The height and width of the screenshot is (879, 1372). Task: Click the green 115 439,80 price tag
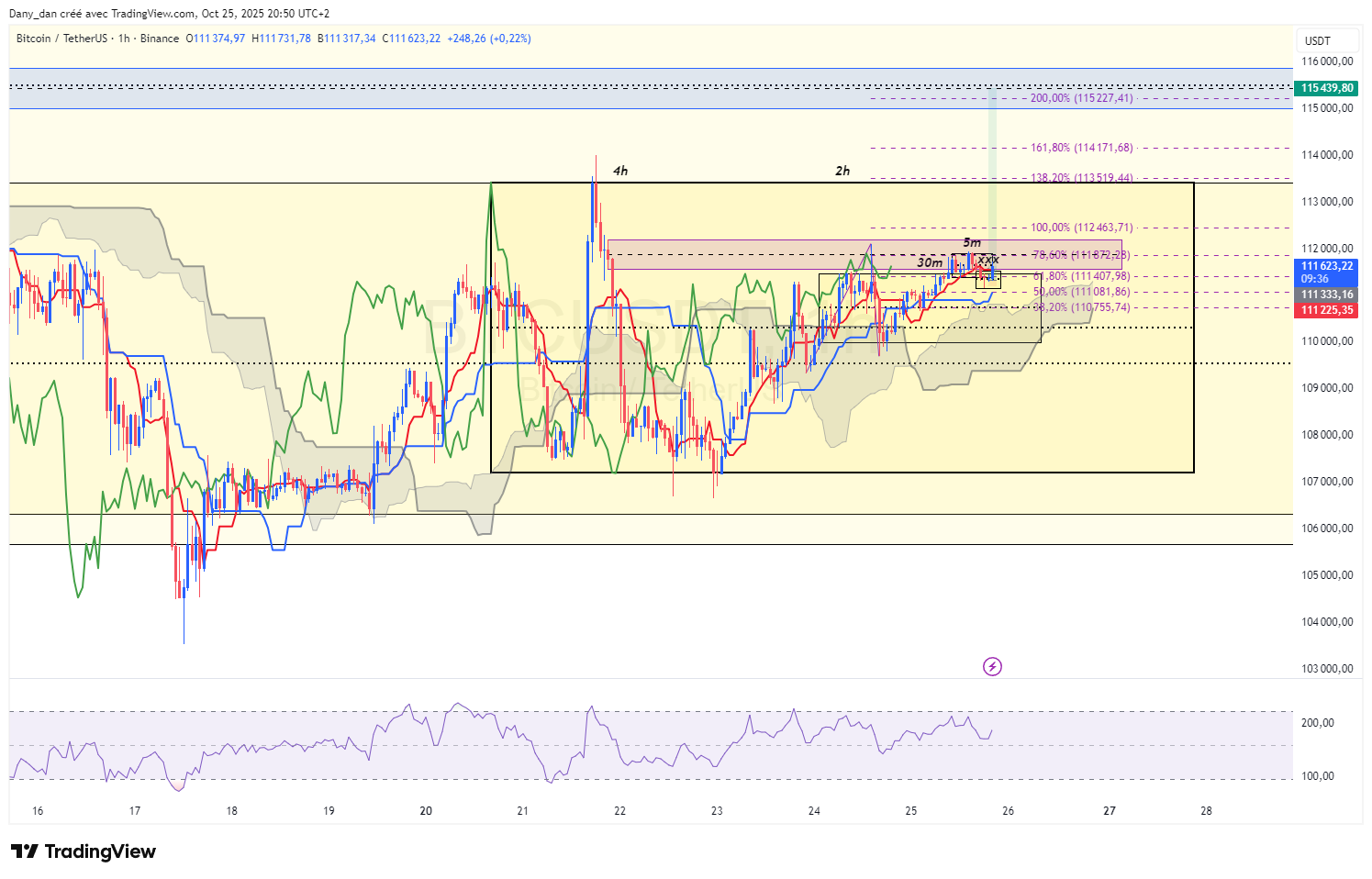[1327, 88]
